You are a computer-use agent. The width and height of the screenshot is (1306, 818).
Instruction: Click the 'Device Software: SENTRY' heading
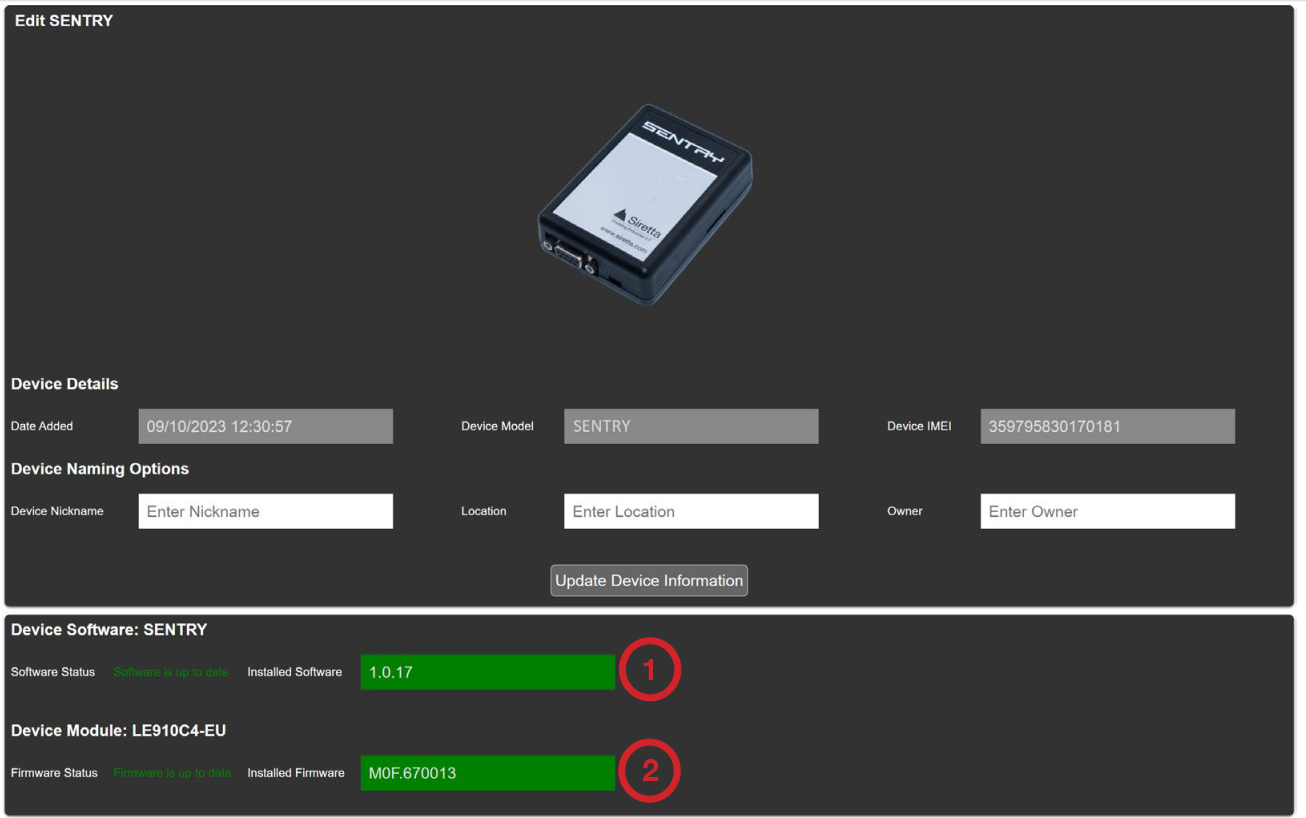[109, 630]
